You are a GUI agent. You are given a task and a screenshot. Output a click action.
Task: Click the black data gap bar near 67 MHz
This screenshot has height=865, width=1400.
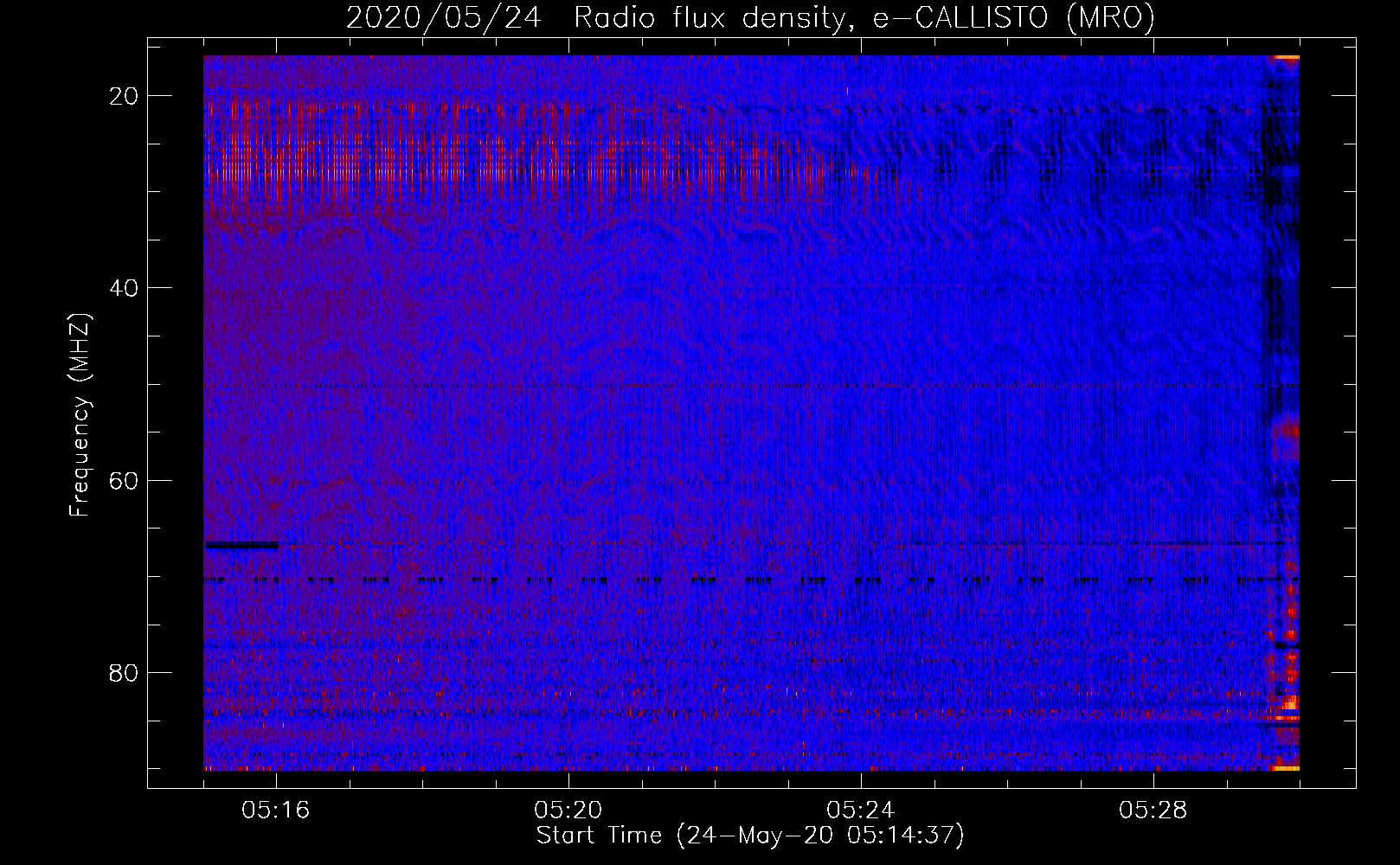(x=241, y=546)
